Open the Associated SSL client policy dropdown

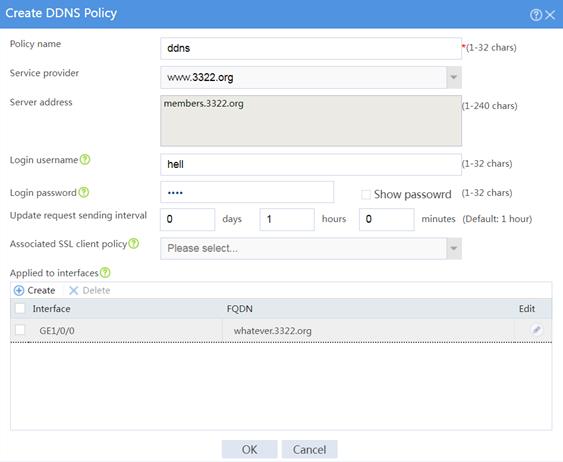(x=454, y=248)
